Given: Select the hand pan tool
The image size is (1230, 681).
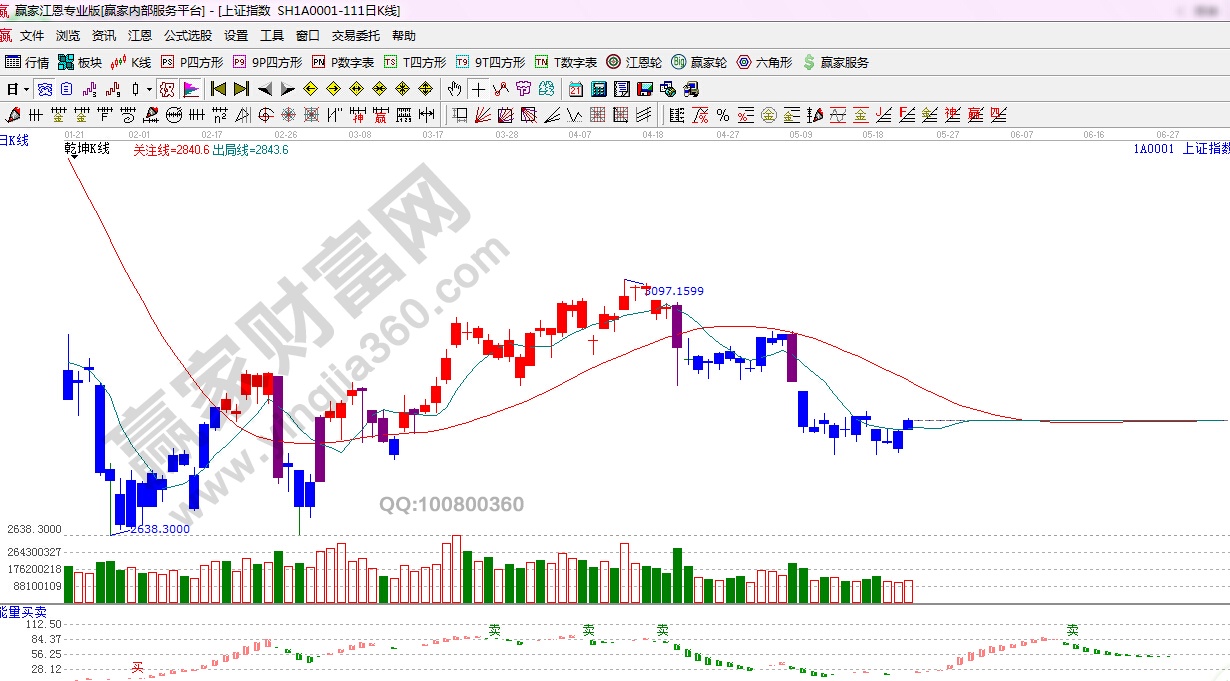Looking at the screenshot, I should (x=456, y=89).
